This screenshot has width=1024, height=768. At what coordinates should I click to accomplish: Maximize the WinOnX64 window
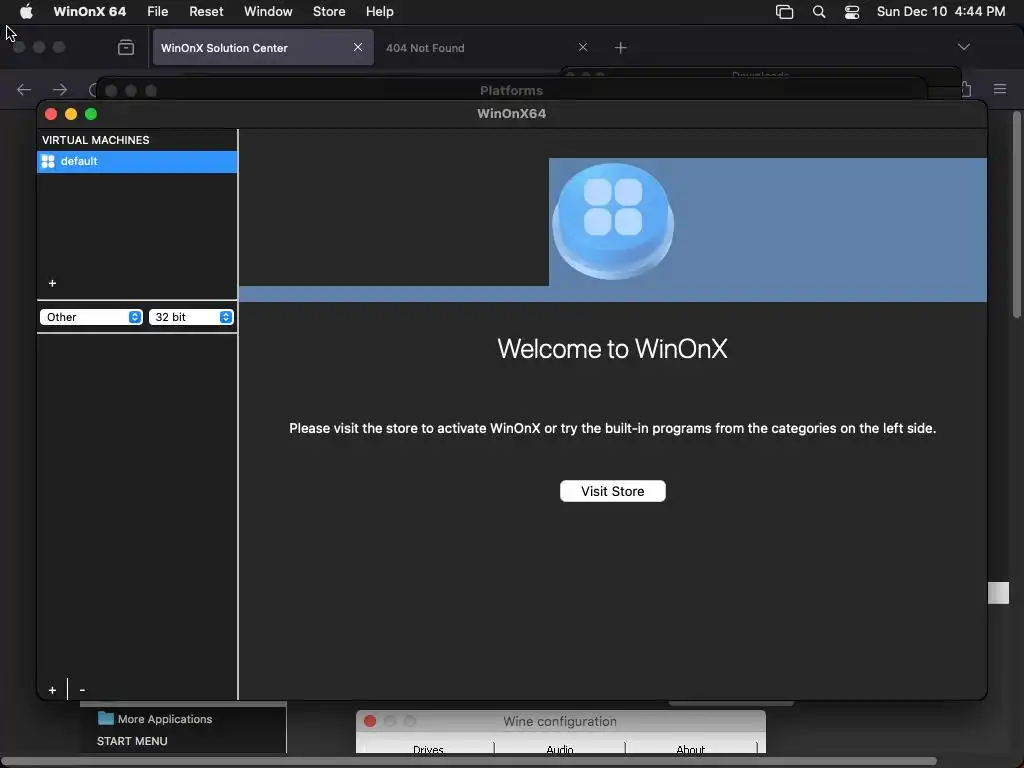(x=91, y=114)
